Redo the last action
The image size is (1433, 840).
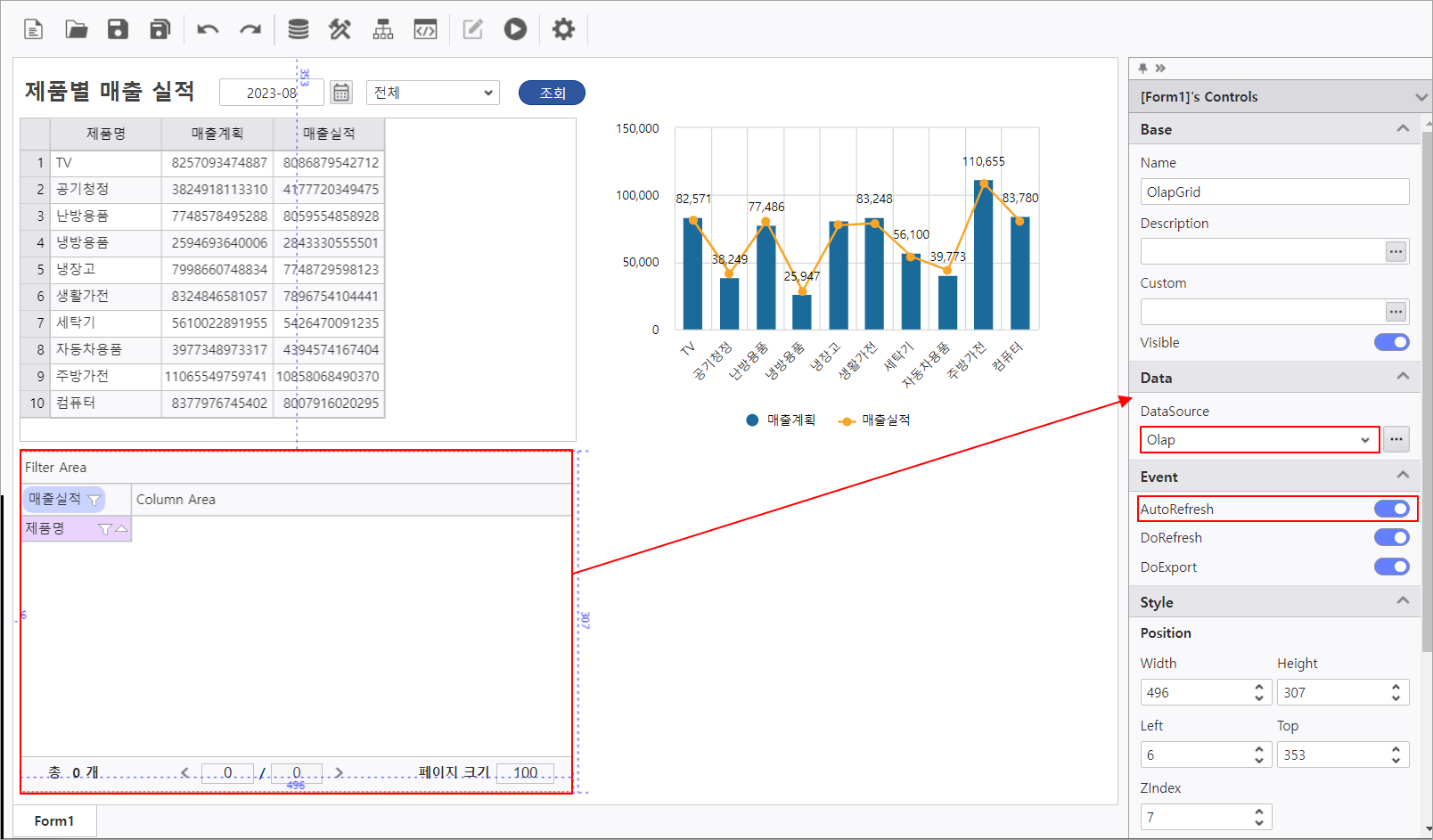tap(250, 29)
